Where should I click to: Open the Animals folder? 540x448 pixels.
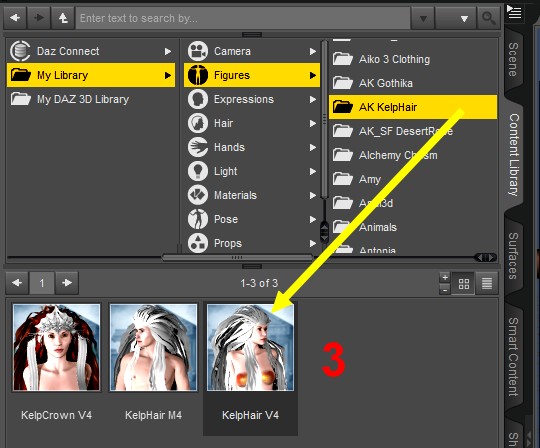tap(413, 227)
